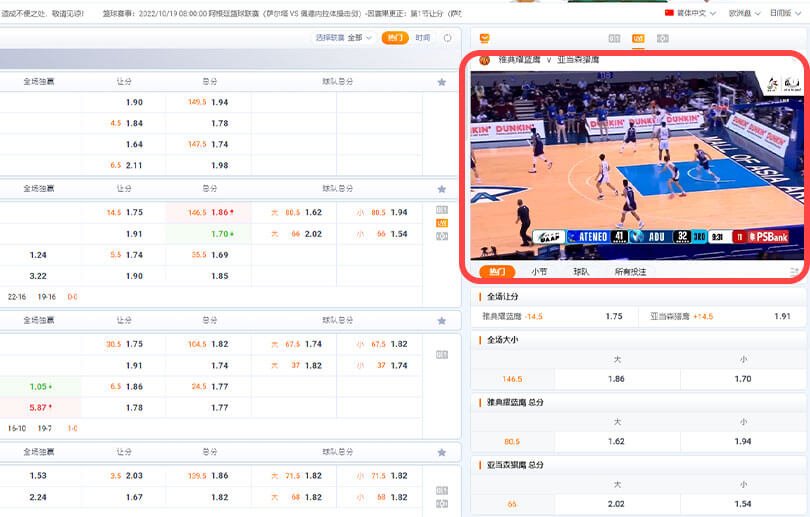Select team total 大 80.5 1.62 in the list
This screenshot has width=810, height=517.
[294, 212]
